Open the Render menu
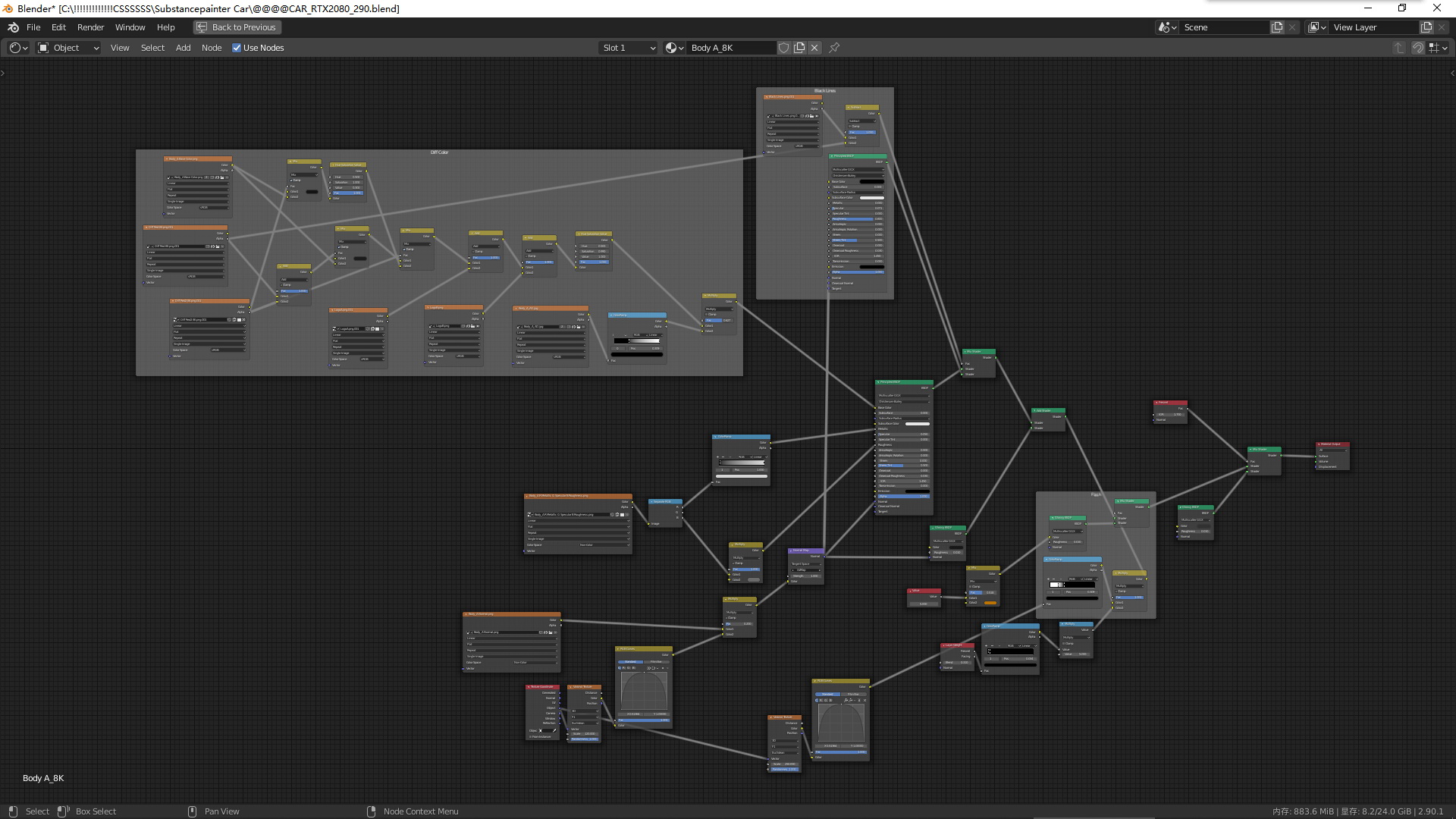 pyautogui.click(x=90, y=27)
